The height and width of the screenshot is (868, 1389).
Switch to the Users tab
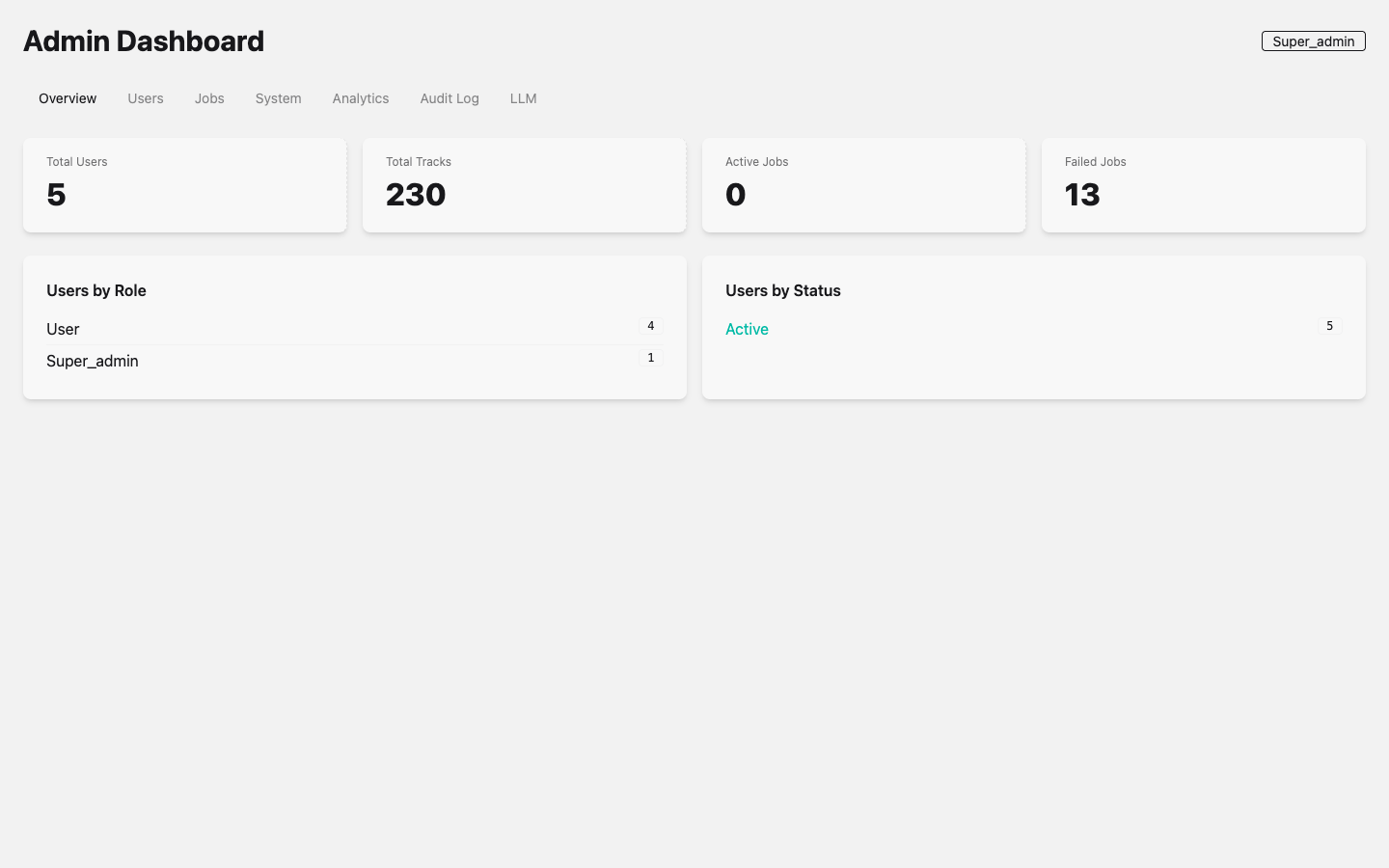[x=145, y=98]
